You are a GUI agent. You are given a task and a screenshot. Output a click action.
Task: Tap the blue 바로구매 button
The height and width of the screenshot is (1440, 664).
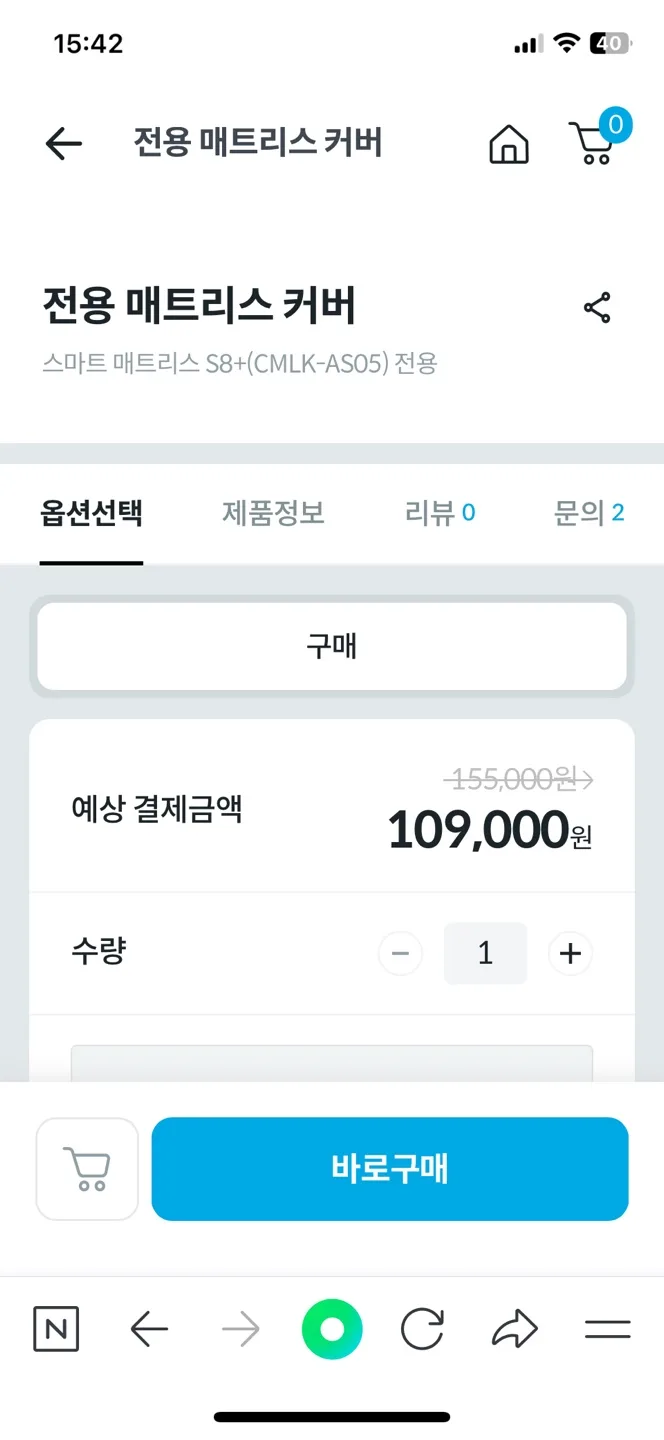390,1169
